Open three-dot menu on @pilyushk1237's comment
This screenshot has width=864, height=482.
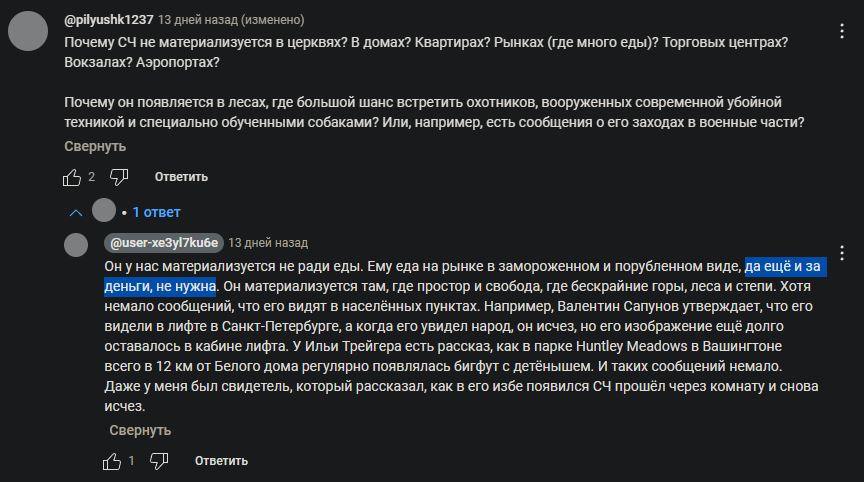point(842,31)
